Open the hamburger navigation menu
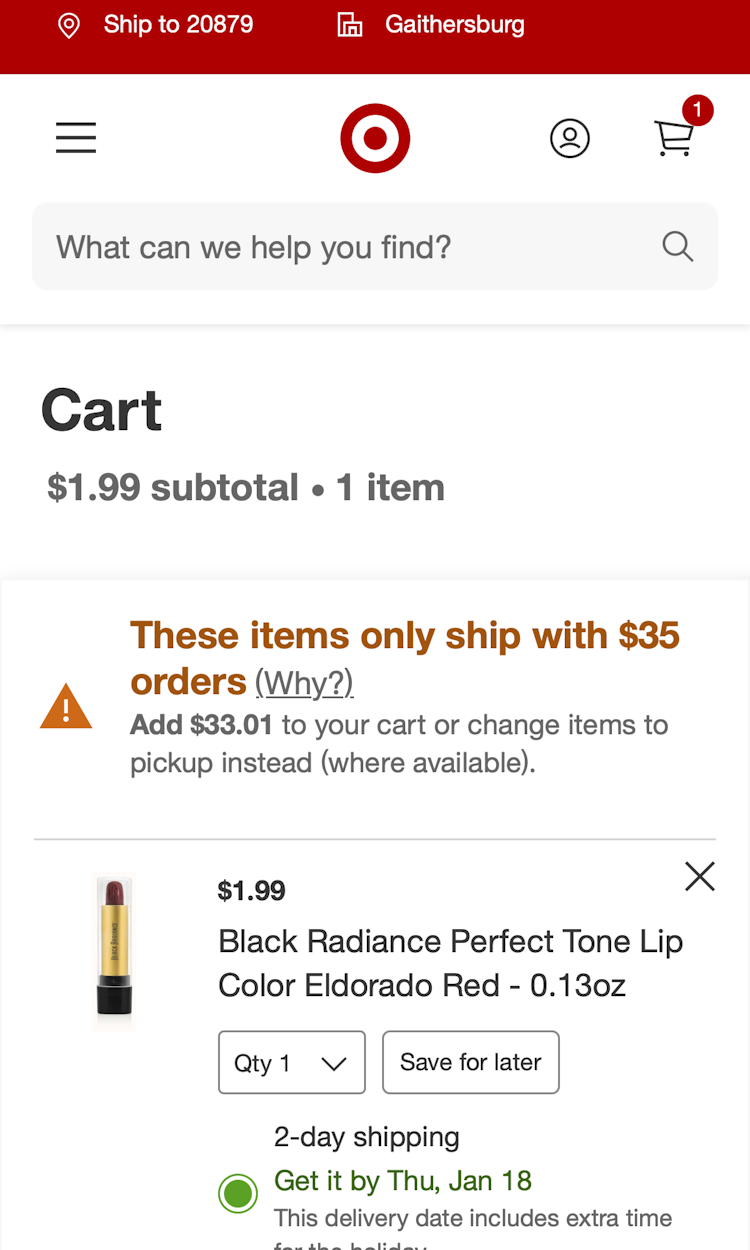750x1250 pixels. click(75, 138)
